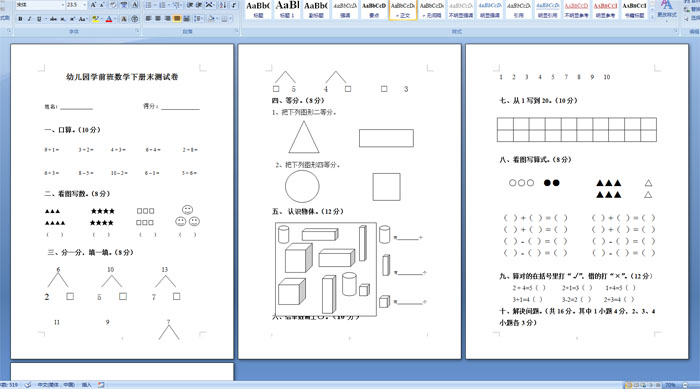Click the grow font size icon
This screenshot has width=700, height=389.
(93, 5)
